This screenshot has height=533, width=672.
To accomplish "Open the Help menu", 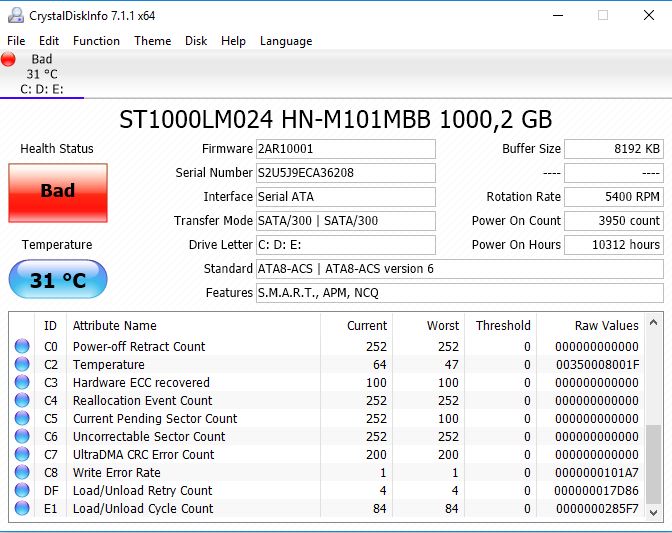I will click(x=233, y=41).
